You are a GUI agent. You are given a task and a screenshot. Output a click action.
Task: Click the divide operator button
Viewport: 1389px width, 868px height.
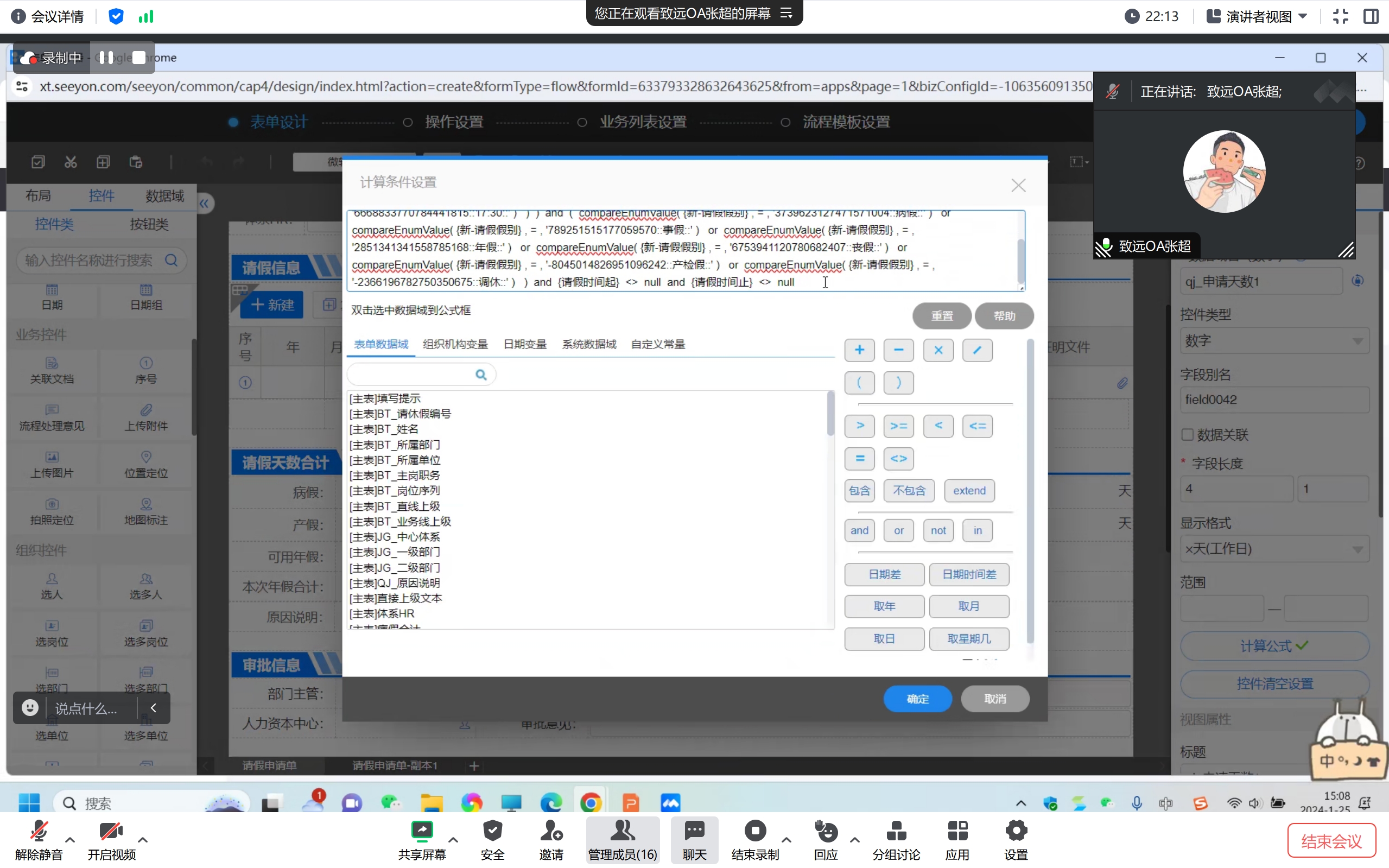click(977, 350)
